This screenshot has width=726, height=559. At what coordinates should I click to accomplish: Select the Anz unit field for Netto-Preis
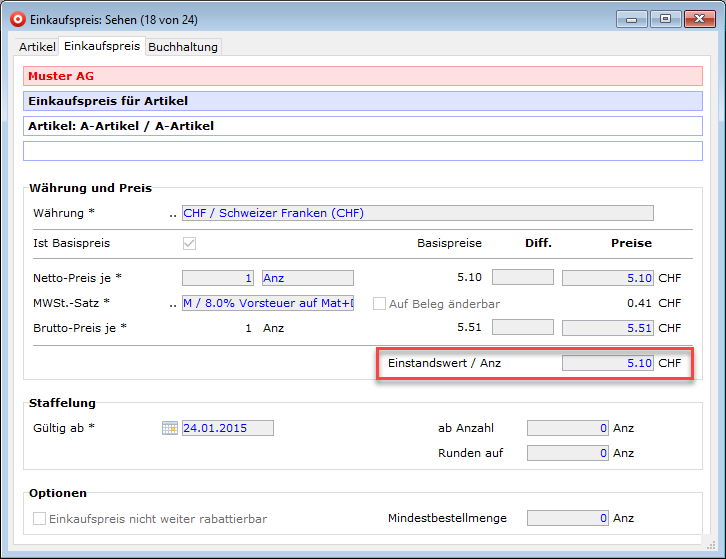click(x=307, y=278)
